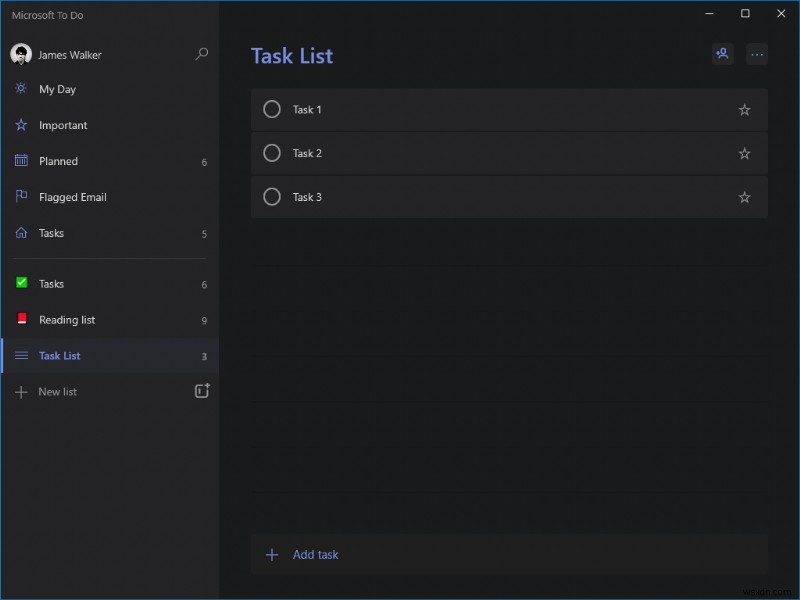Click the search magnifier icon

click(x=202, y=54)
